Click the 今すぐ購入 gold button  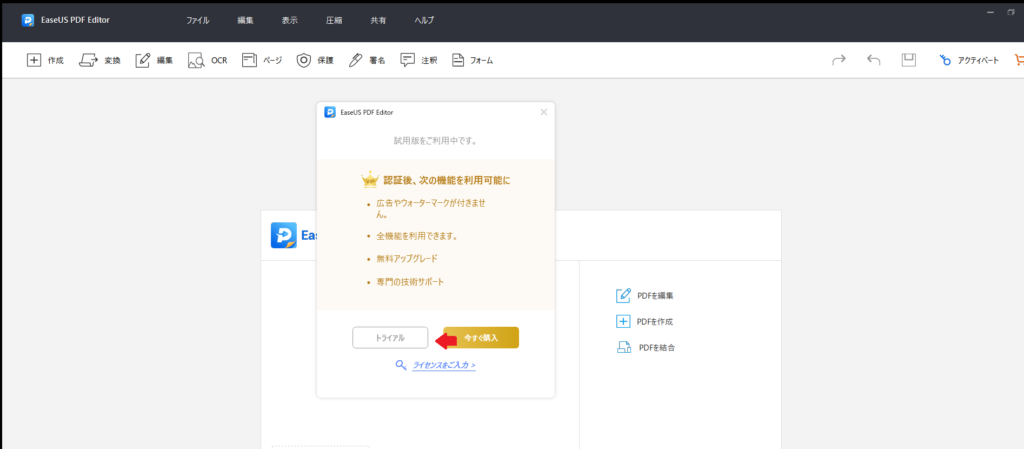(x=481, y=338)
